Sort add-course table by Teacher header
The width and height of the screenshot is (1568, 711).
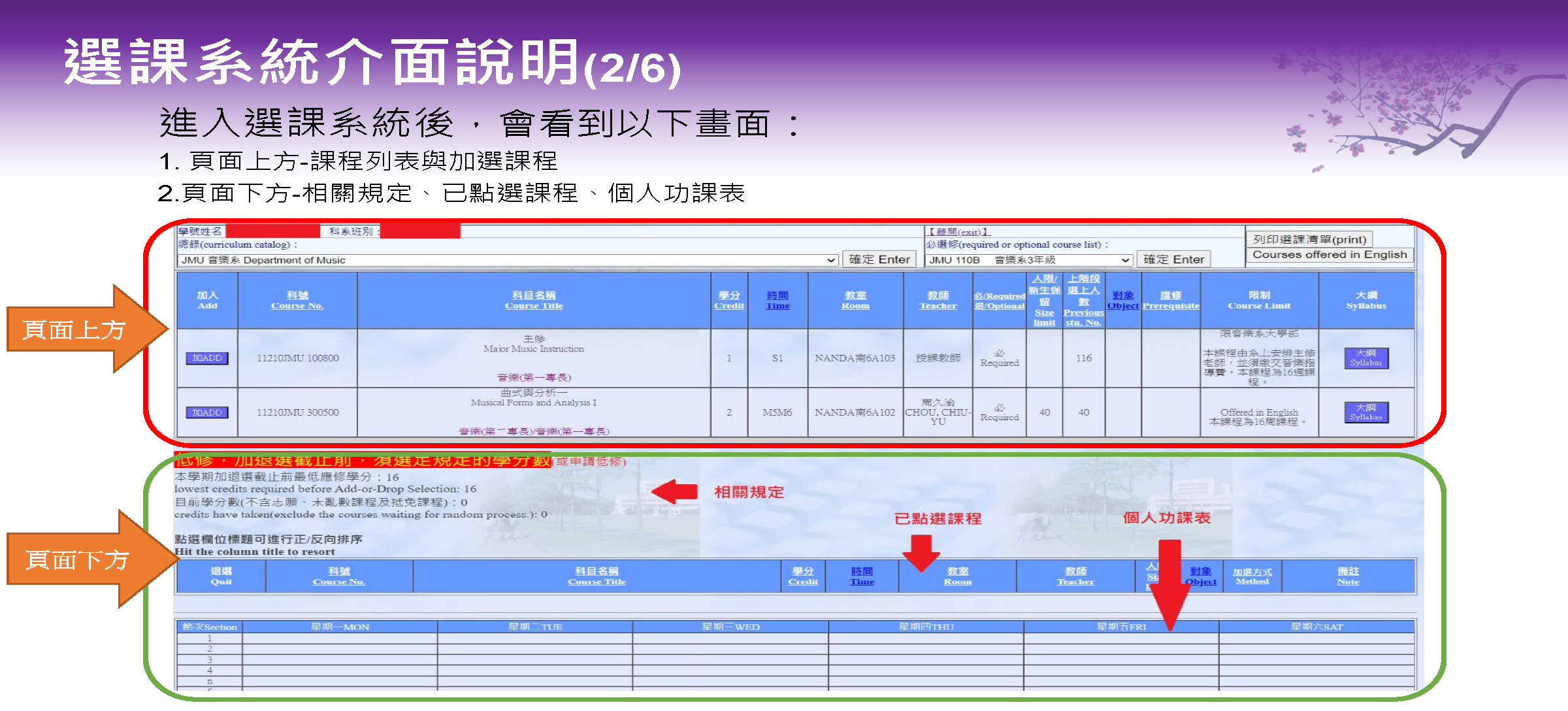click(x=938, y=301)
